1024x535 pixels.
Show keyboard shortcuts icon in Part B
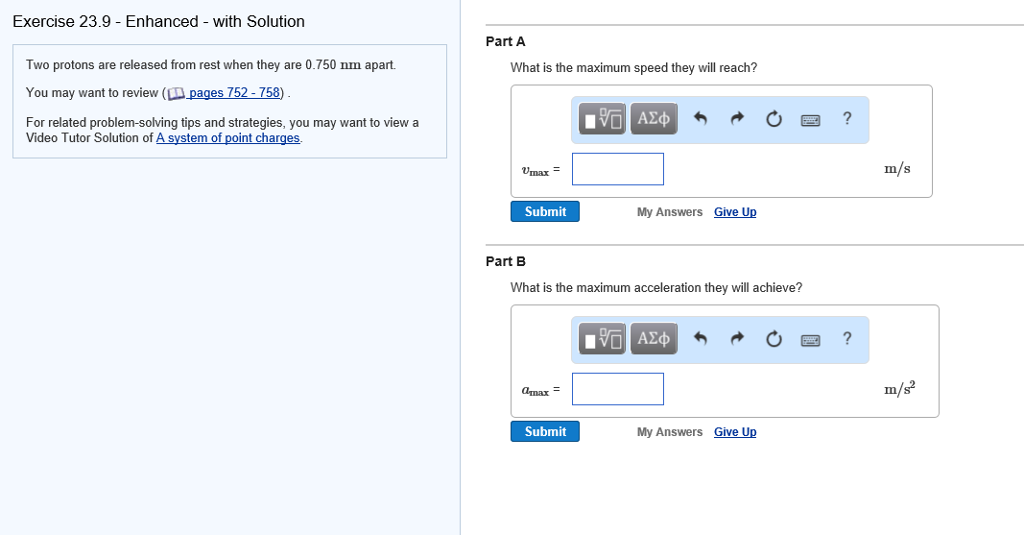tap(810, 340)
